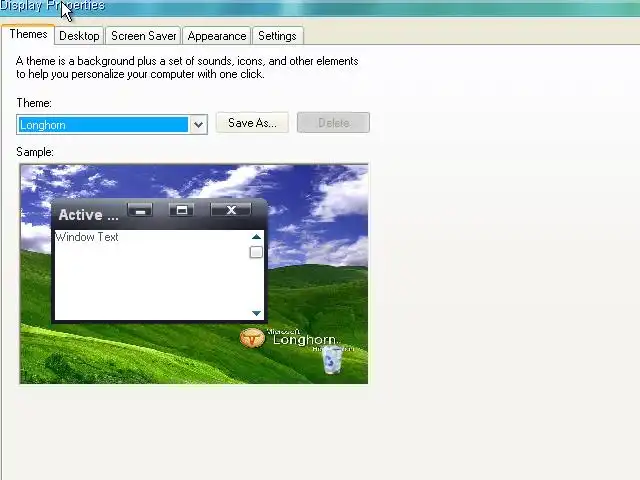Switch to the Themes tab
Screen dimensions: 640x480
pos(28,34)
